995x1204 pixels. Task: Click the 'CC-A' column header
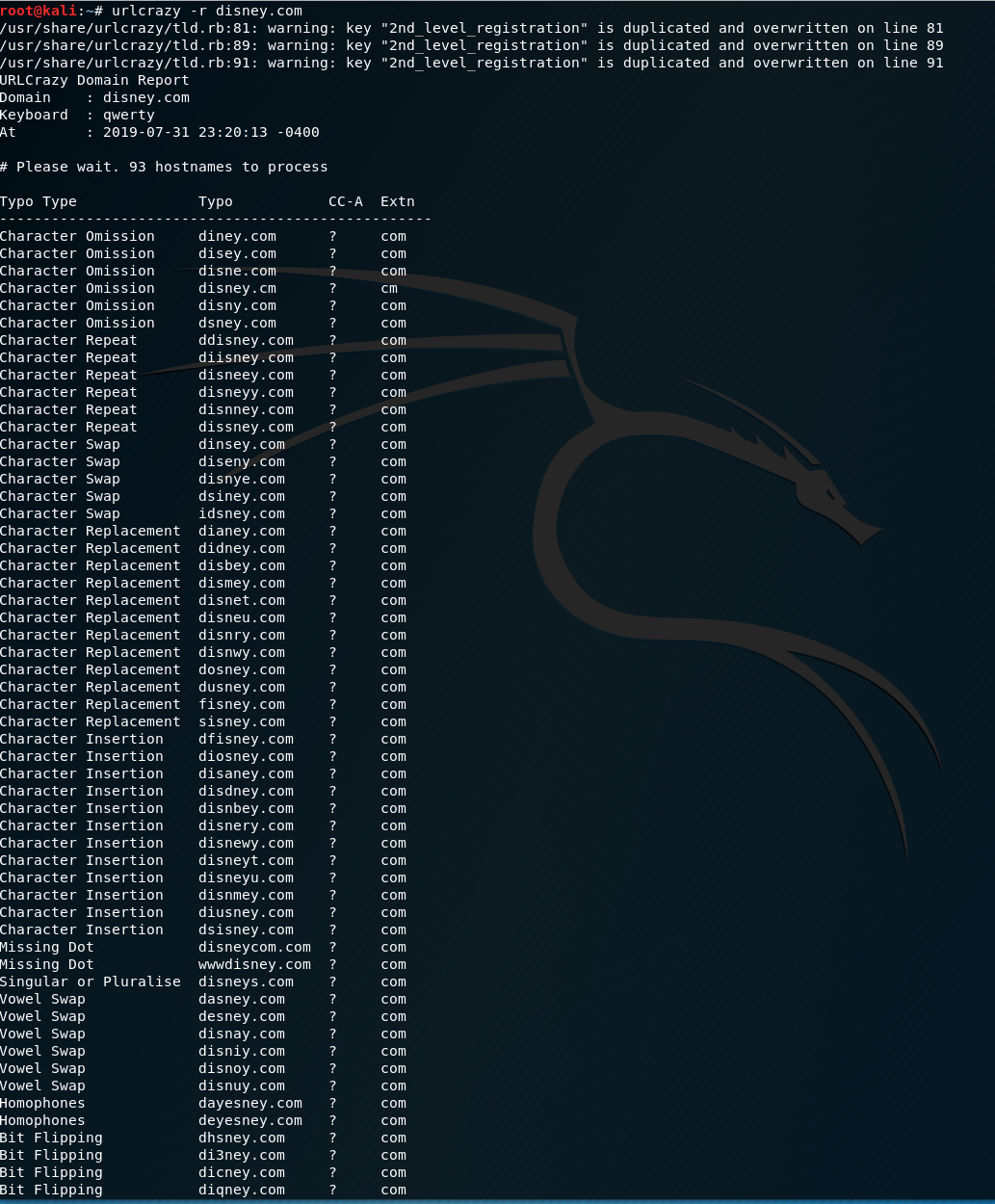(345, 201)
